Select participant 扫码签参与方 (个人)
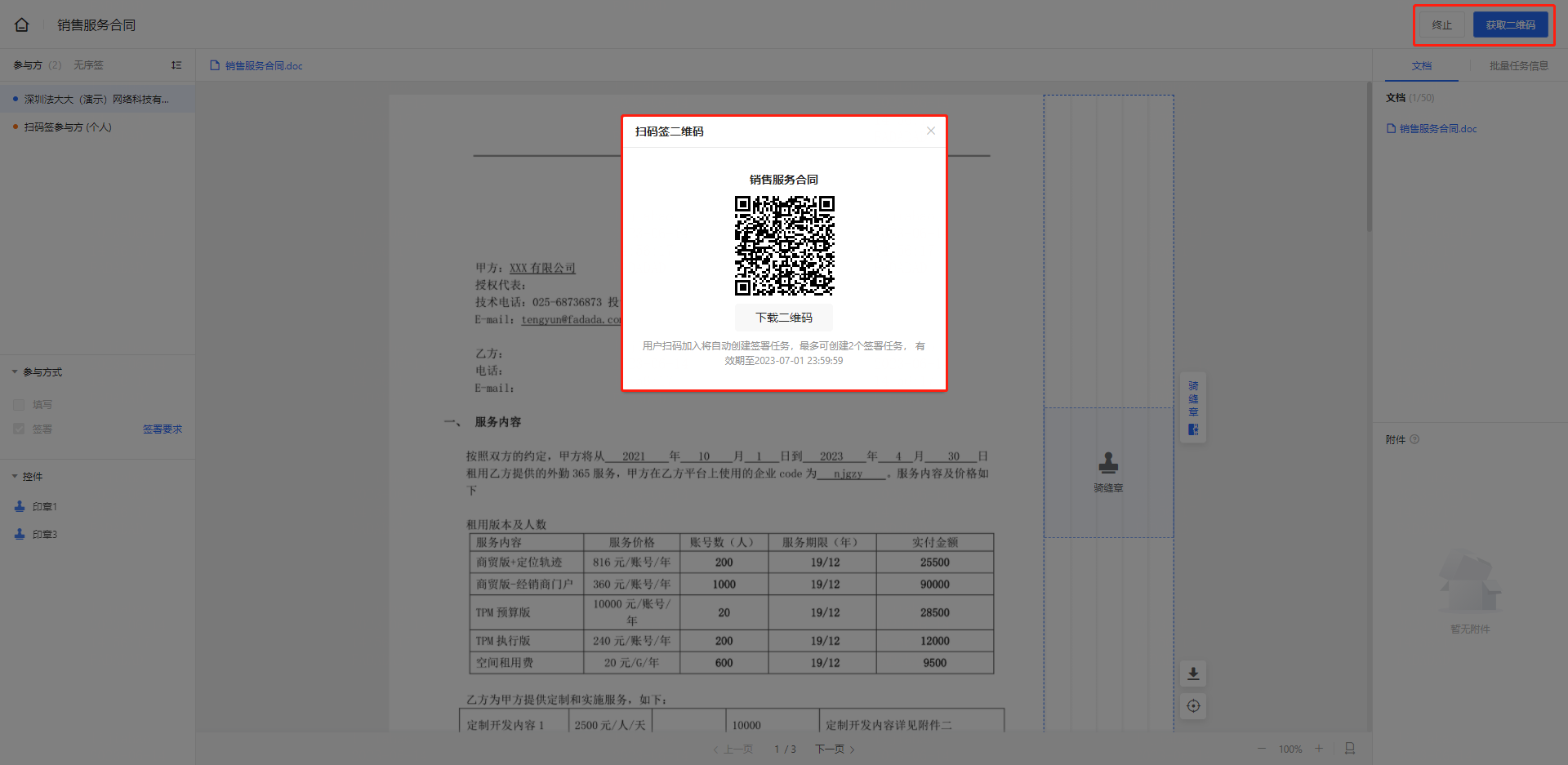The height and width of the screenshot is (765, 1568). [97, 127]
